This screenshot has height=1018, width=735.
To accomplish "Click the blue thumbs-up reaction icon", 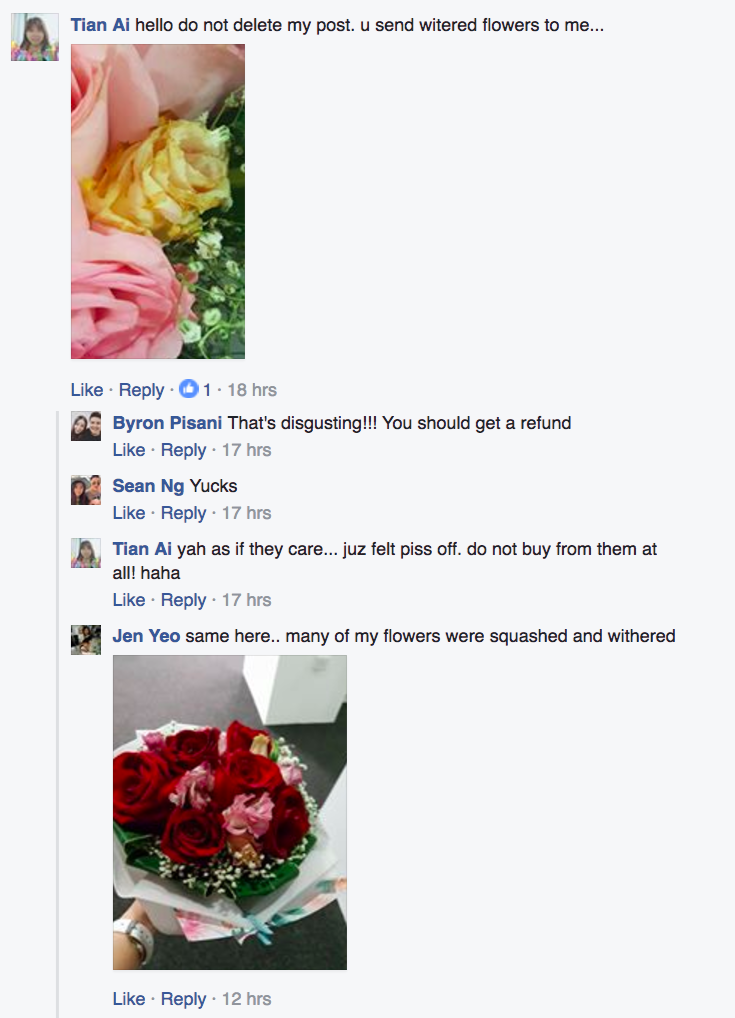I will pos(188,389).
